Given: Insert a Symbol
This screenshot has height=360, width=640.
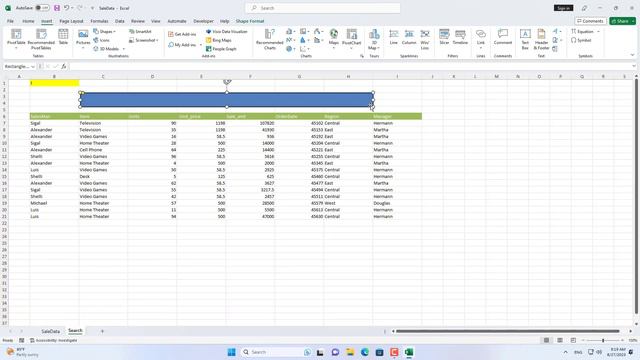Looking at the screenshot, I should (x=581, y=40).
